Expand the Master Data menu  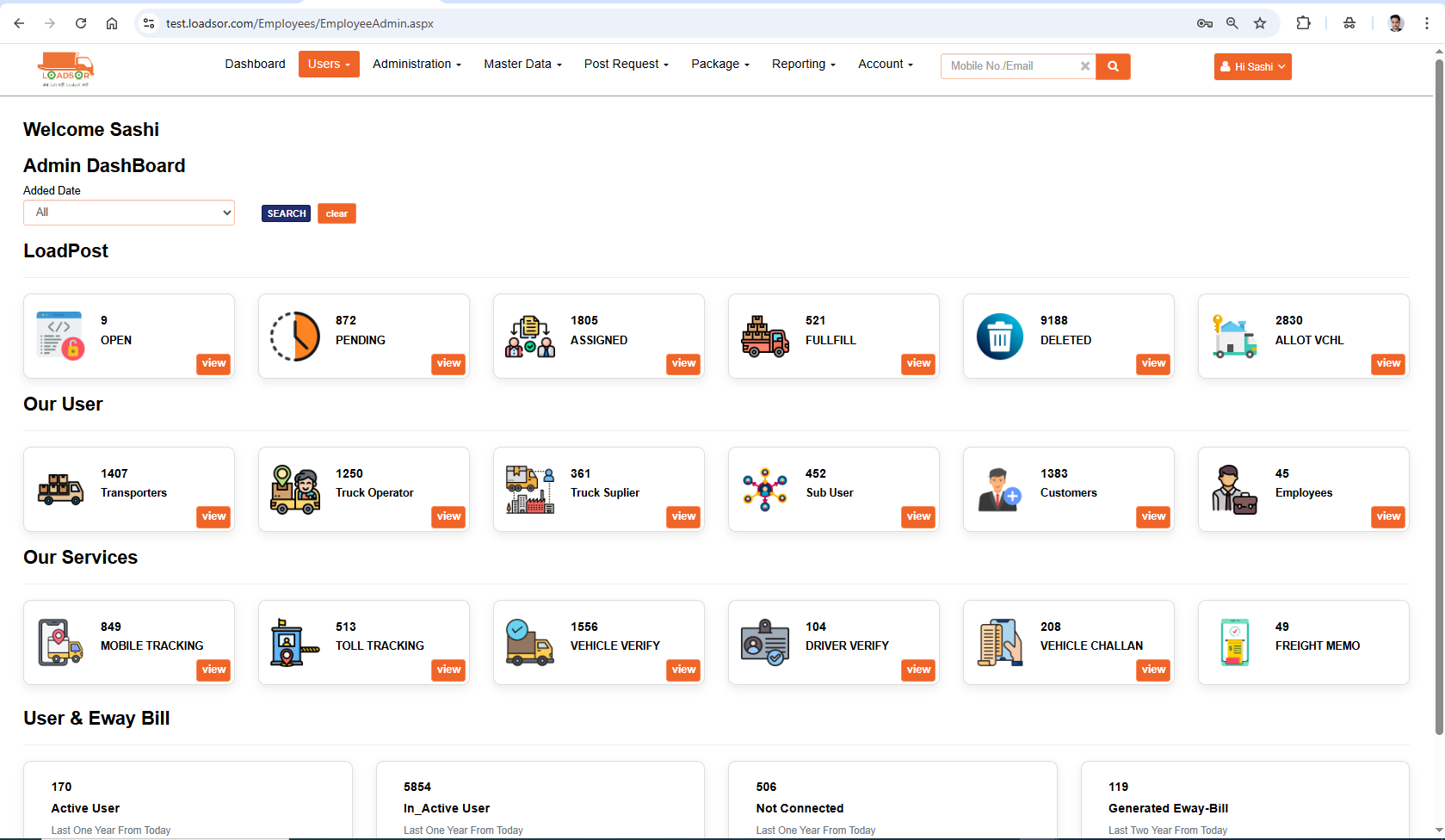(x=522, y=65)
